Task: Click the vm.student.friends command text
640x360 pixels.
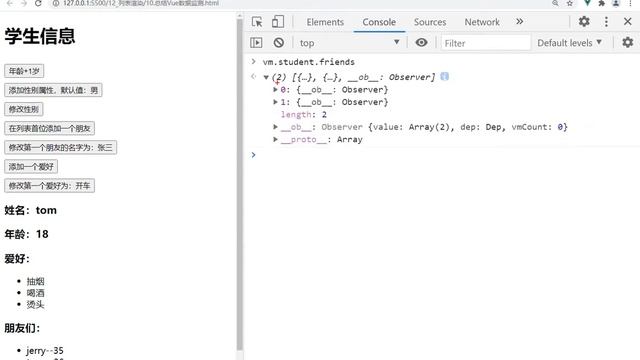Action: 309,62
